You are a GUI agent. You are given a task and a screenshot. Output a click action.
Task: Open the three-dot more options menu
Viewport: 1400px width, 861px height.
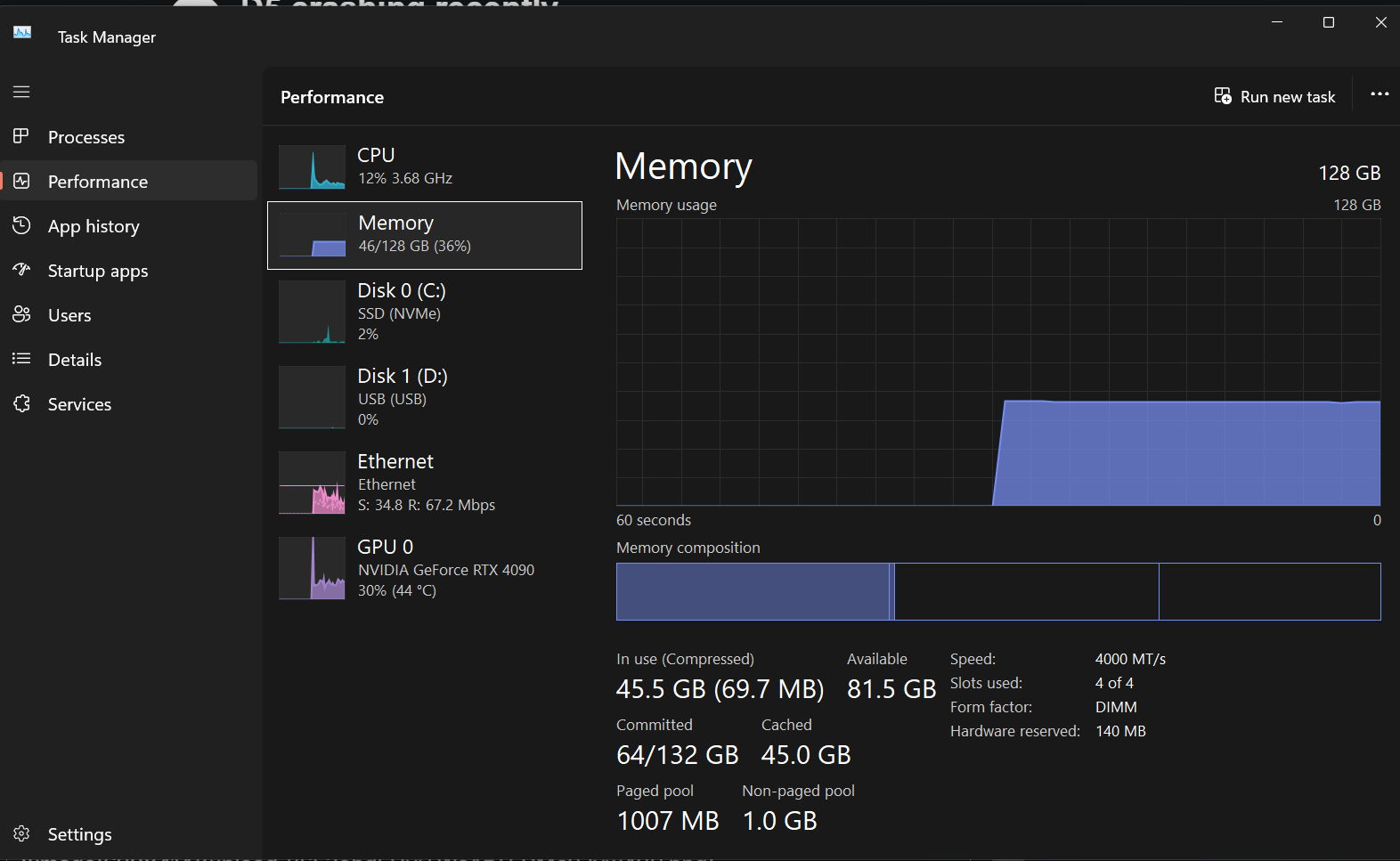[1379, 94]
